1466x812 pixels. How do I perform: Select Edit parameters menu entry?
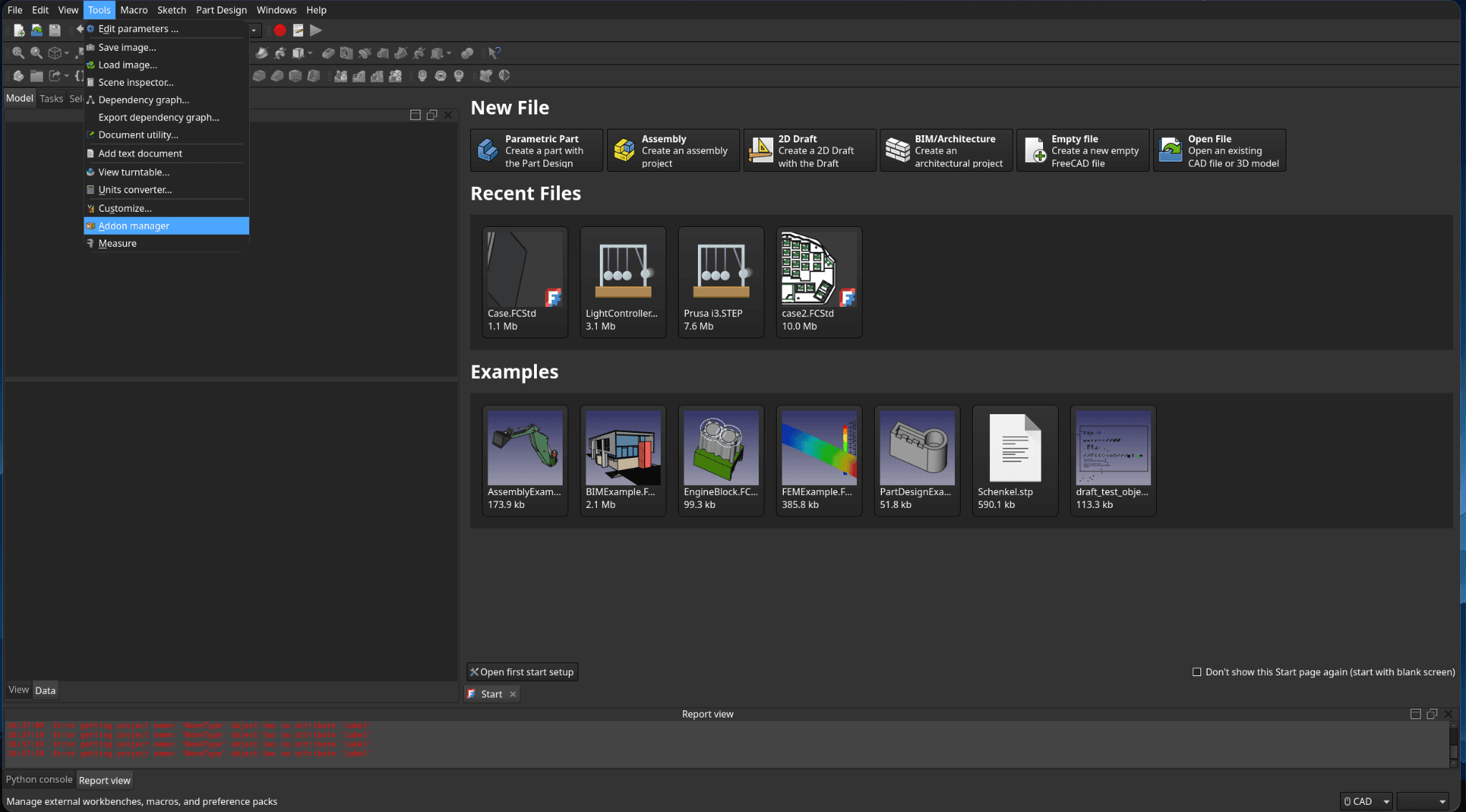tap(166, 29)
